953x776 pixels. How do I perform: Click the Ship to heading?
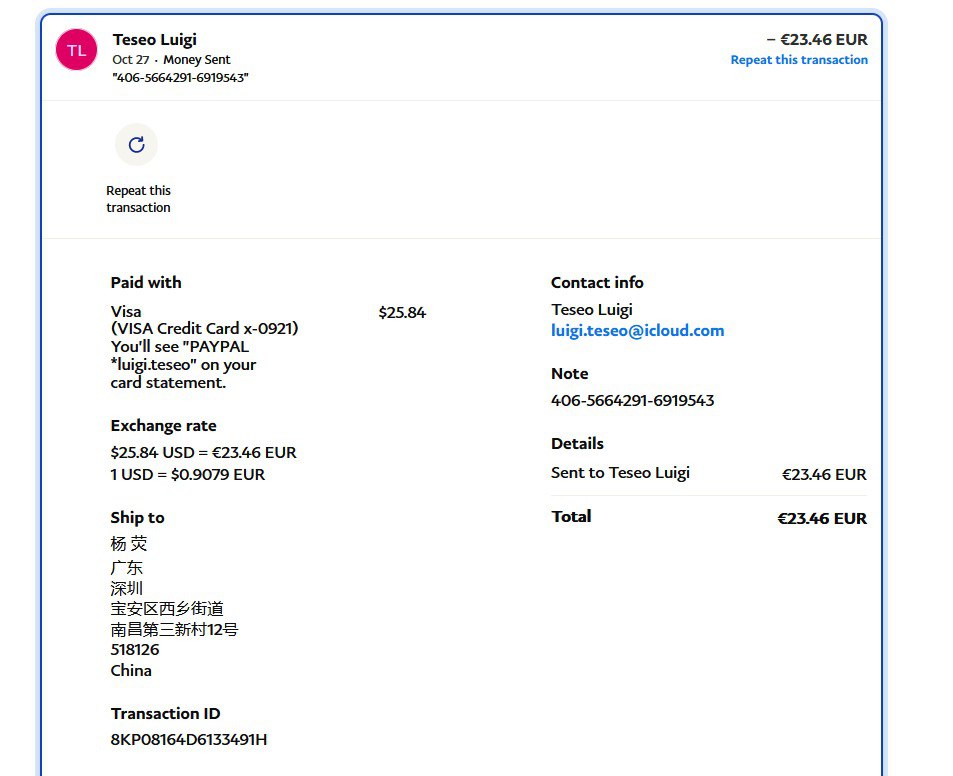(137, 518)
